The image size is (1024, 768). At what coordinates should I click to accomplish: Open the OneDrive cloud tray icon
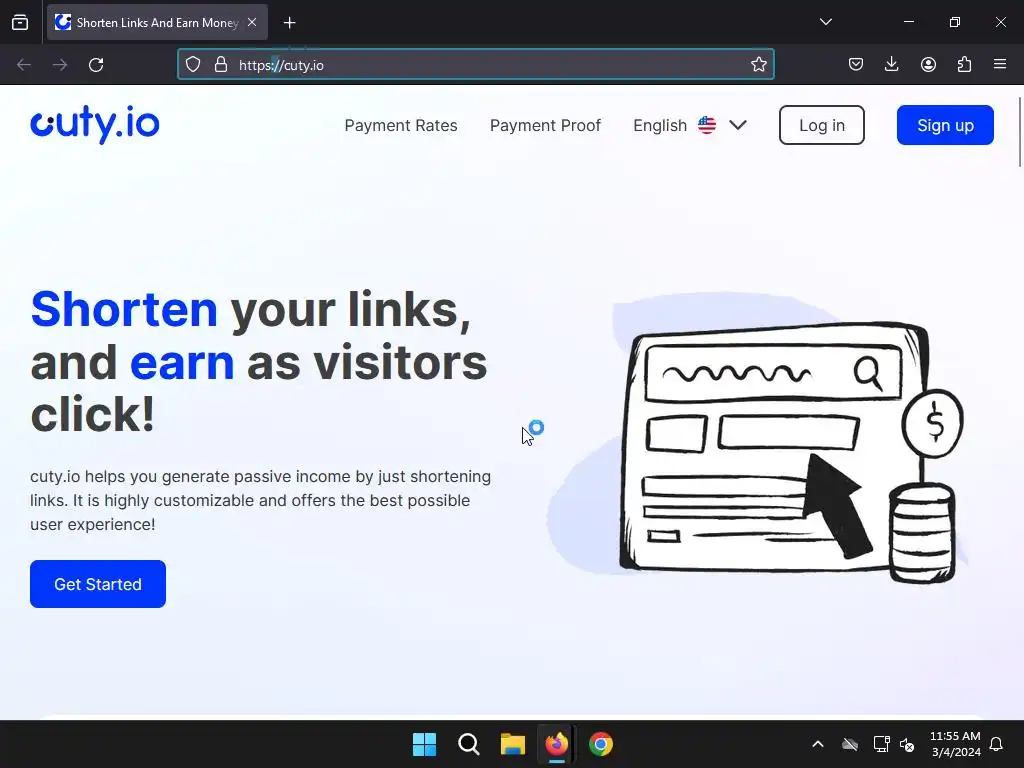(x=850, y=744)
